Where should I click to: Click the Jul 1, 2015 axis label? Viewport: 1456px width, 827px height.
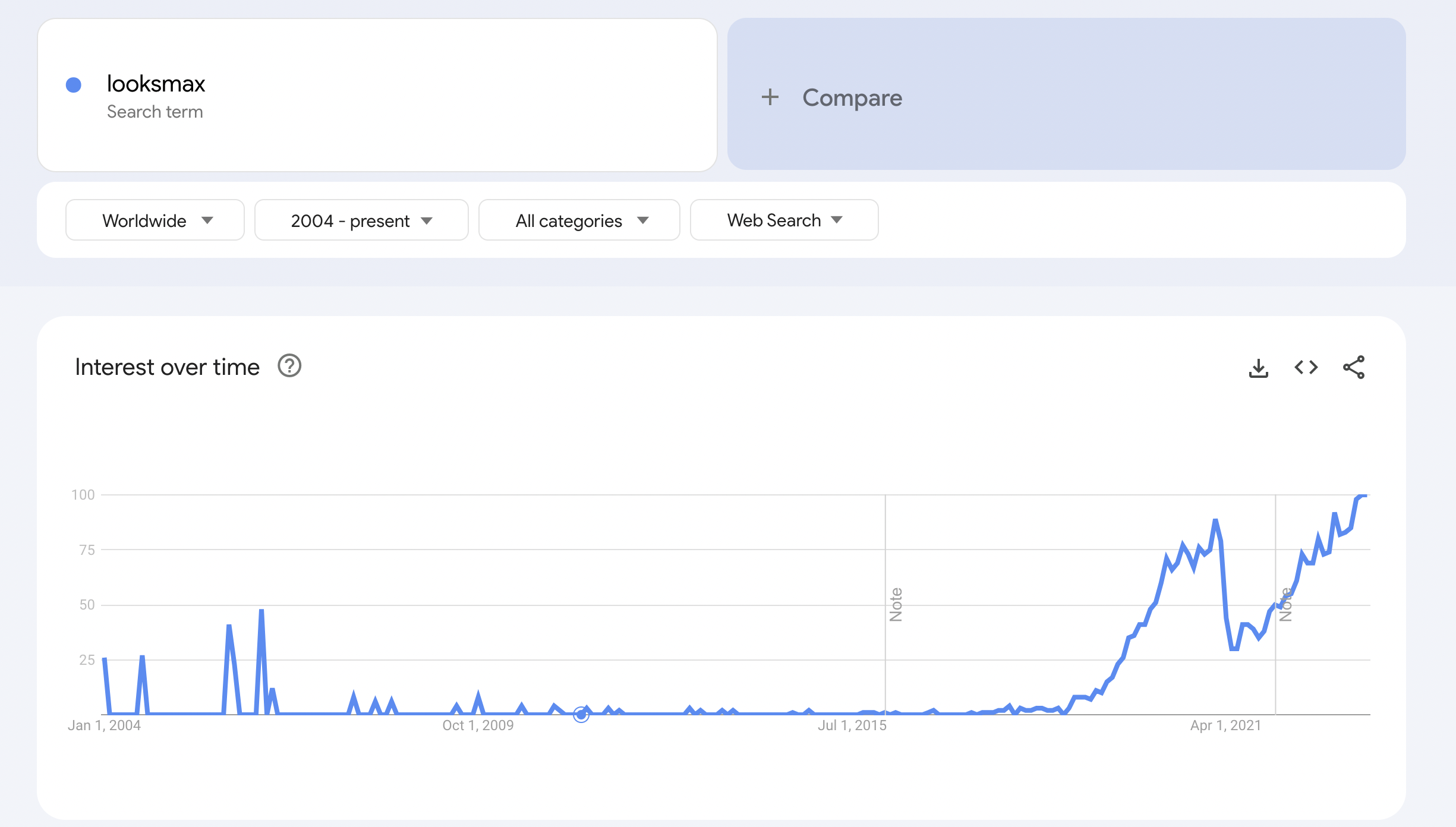click(x=852, y=725)
